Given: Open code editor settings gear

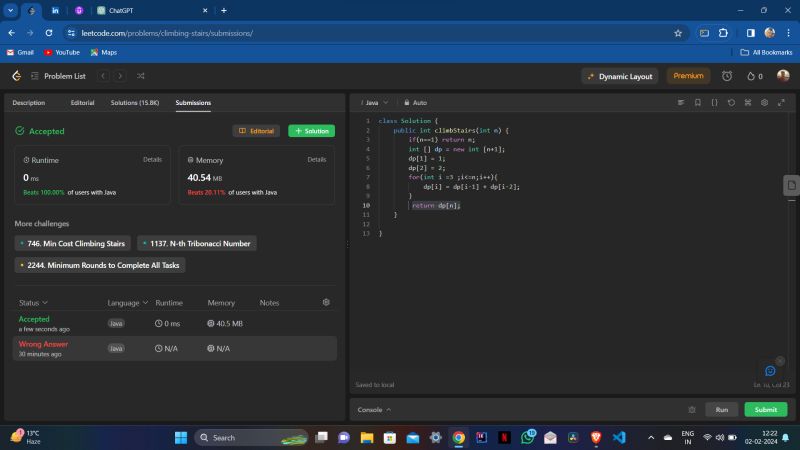Looking at the screenshot, I should tap(764, 102).
